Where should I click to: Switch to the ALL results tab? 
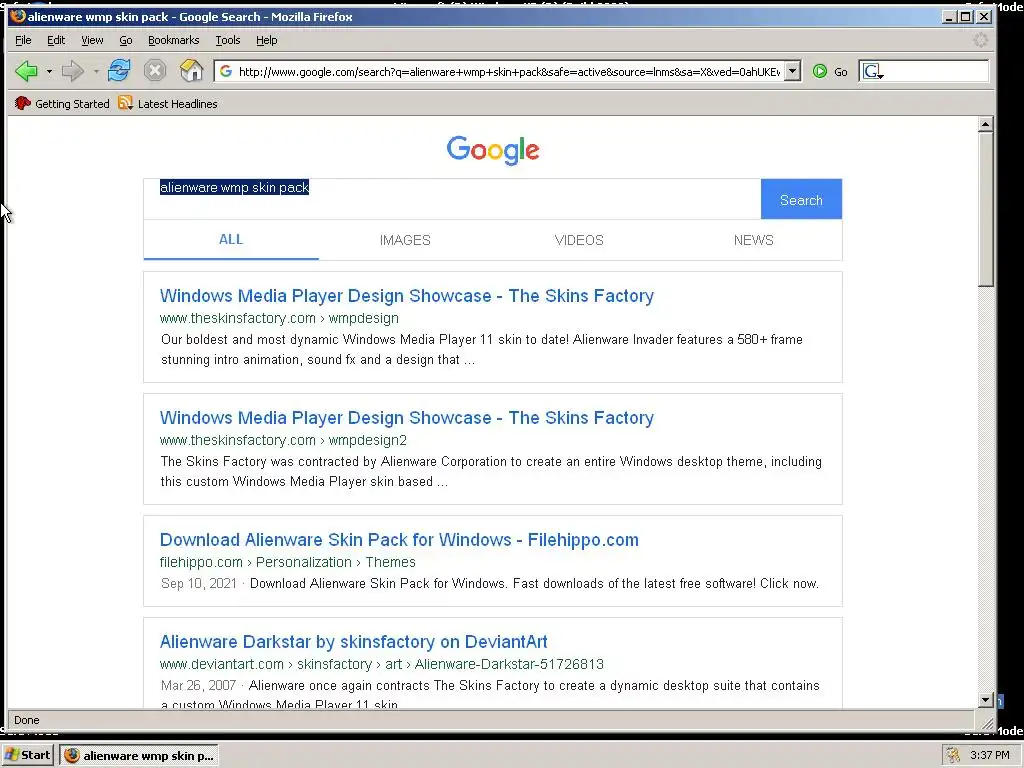pos(231,240)
